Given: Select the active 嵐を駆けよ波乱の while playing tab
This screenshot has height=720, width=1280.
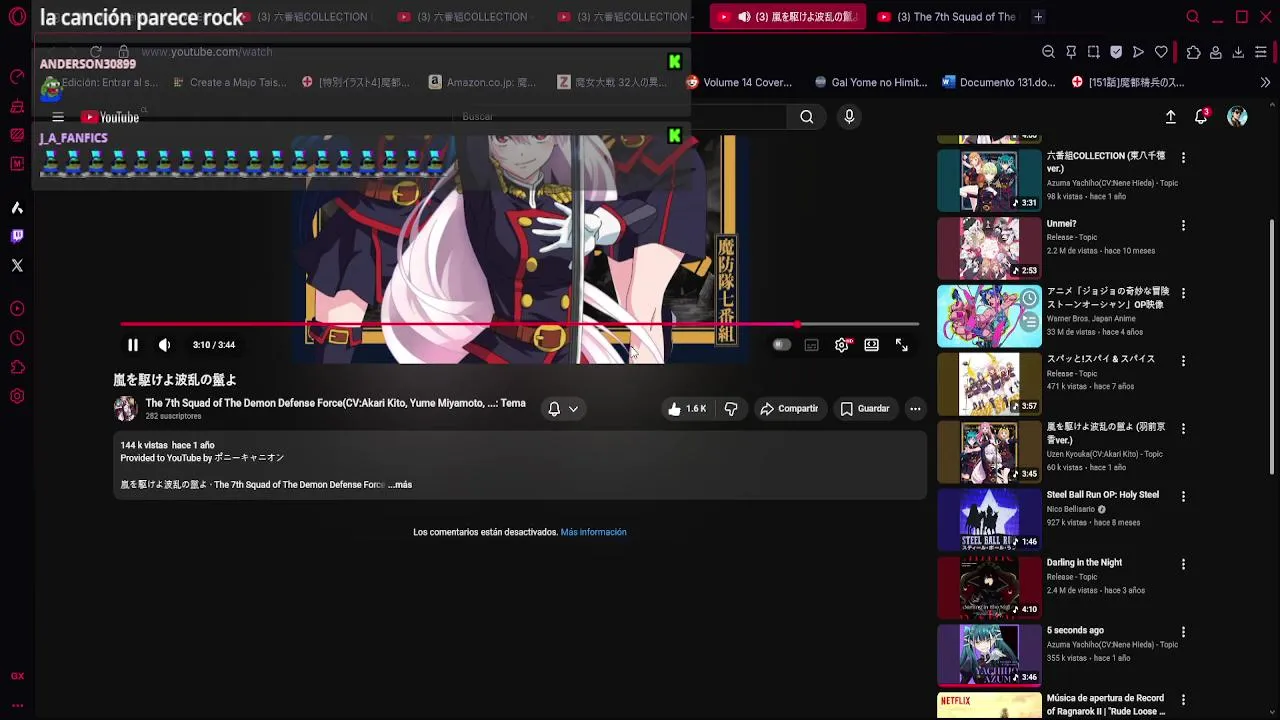Looking at the screenshot, I should click(788, 17).
